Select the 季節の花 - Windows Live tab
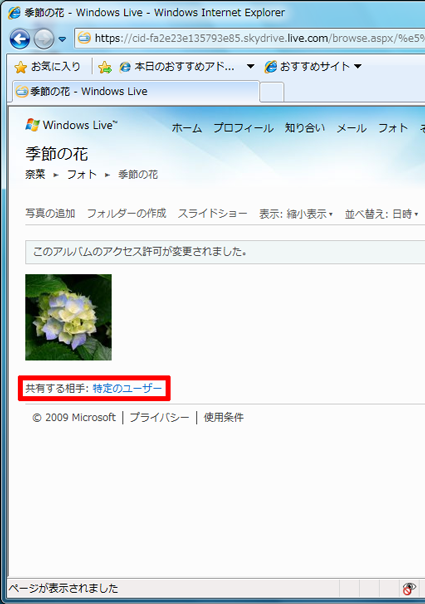Viewport: 425px width, 604px height. tap(136, 92)
